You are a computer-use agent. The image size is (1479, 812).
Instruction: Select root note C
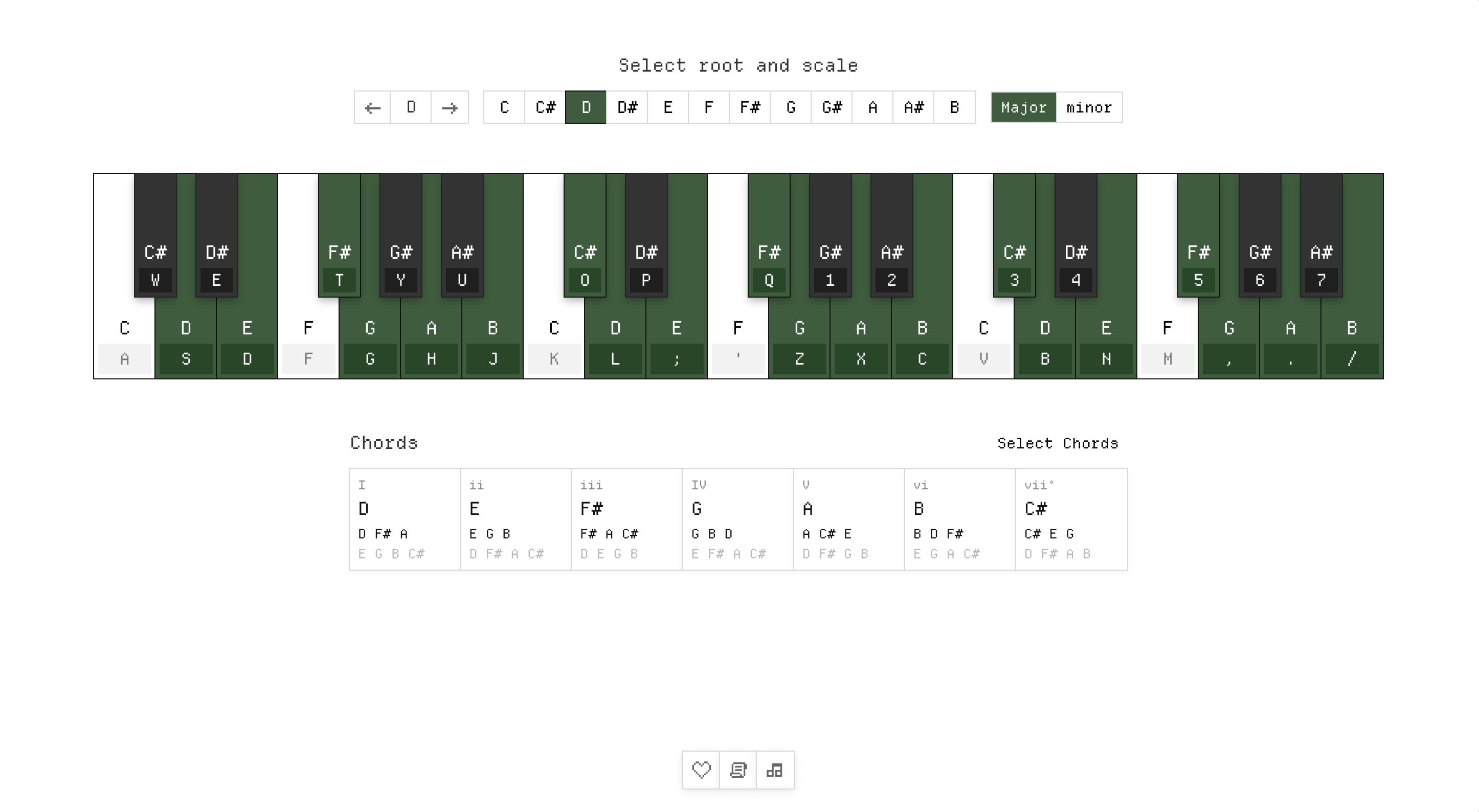pos(504,107)
